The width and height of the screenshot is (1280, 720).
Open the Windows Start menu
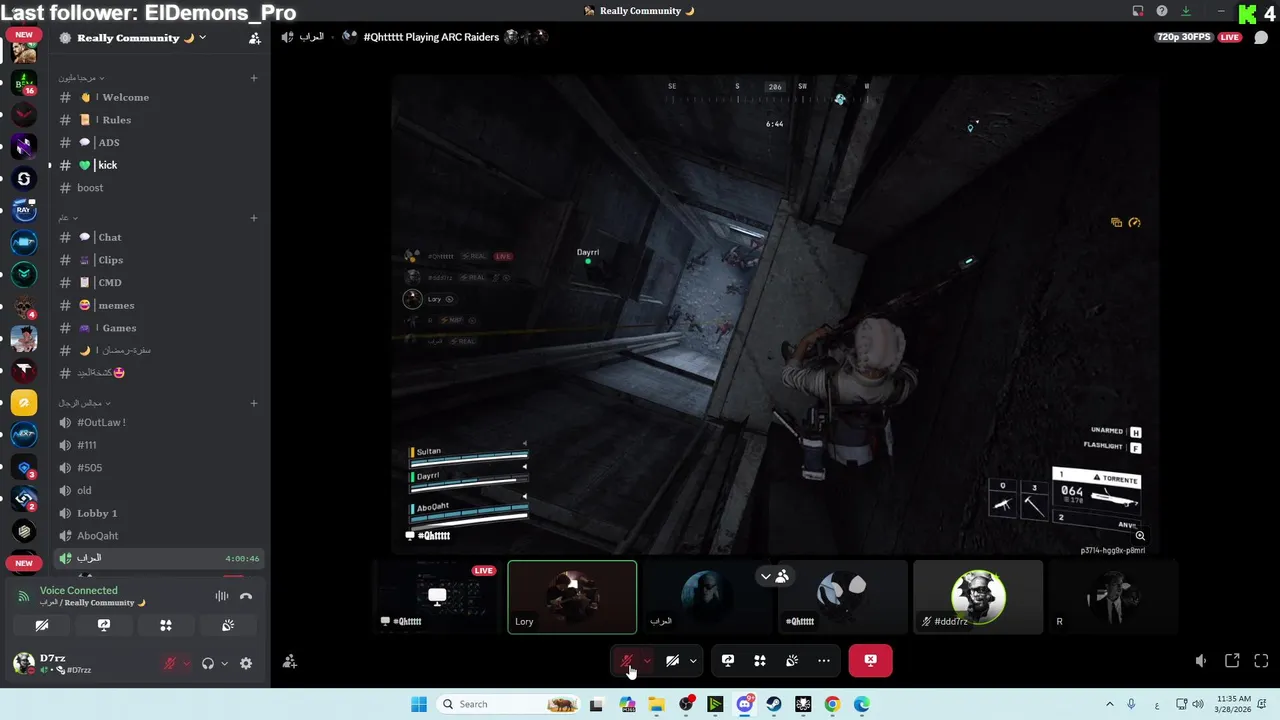point(419,704)
